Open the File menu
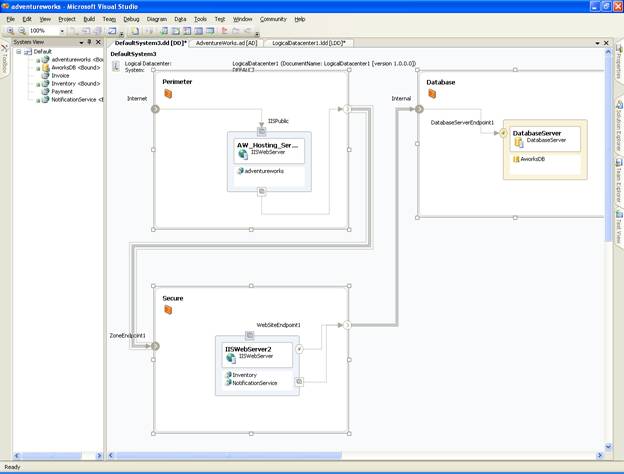The image size is (624, 474). [11, 19]
